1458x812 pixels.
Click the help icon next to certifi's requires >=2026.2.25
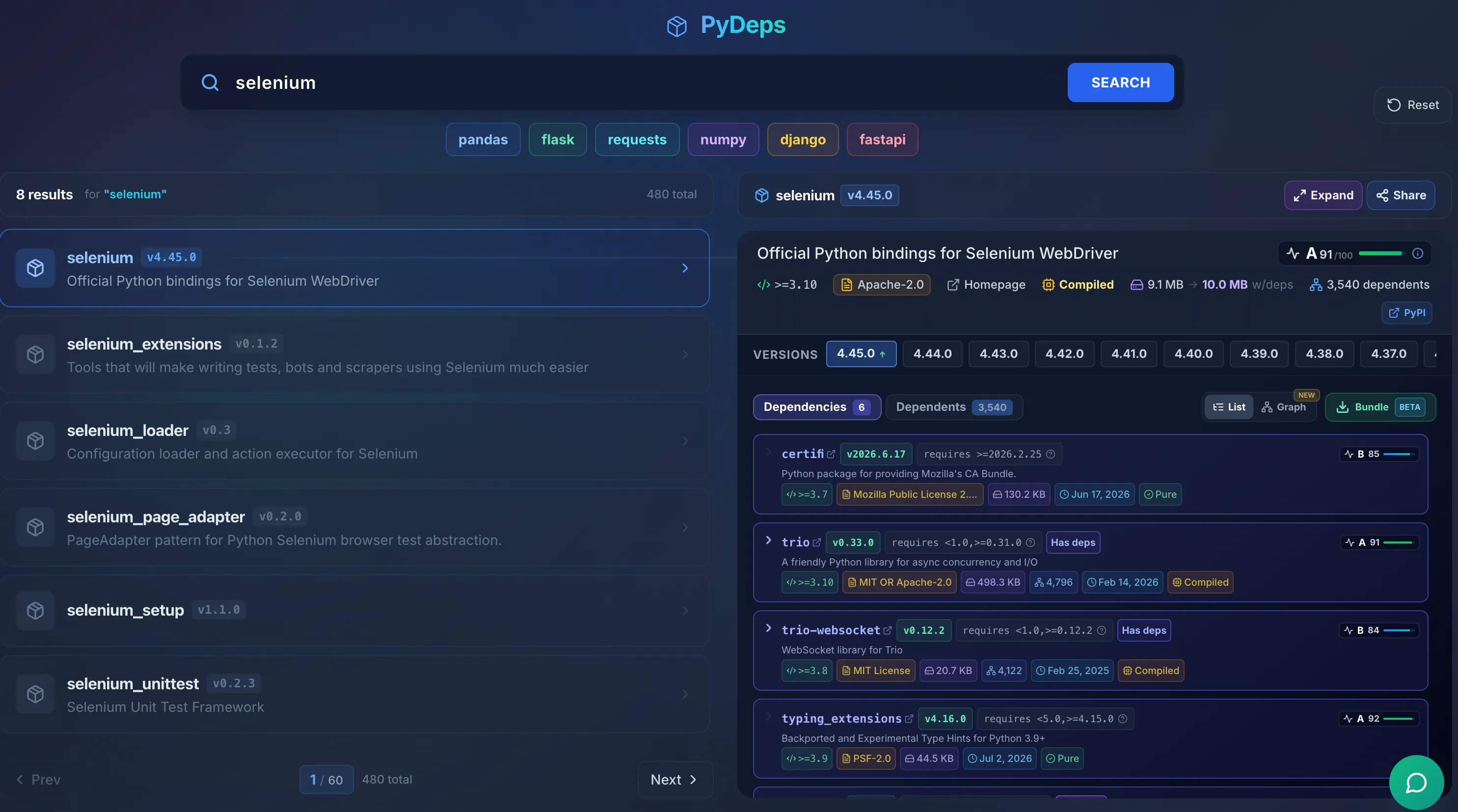1051,455
